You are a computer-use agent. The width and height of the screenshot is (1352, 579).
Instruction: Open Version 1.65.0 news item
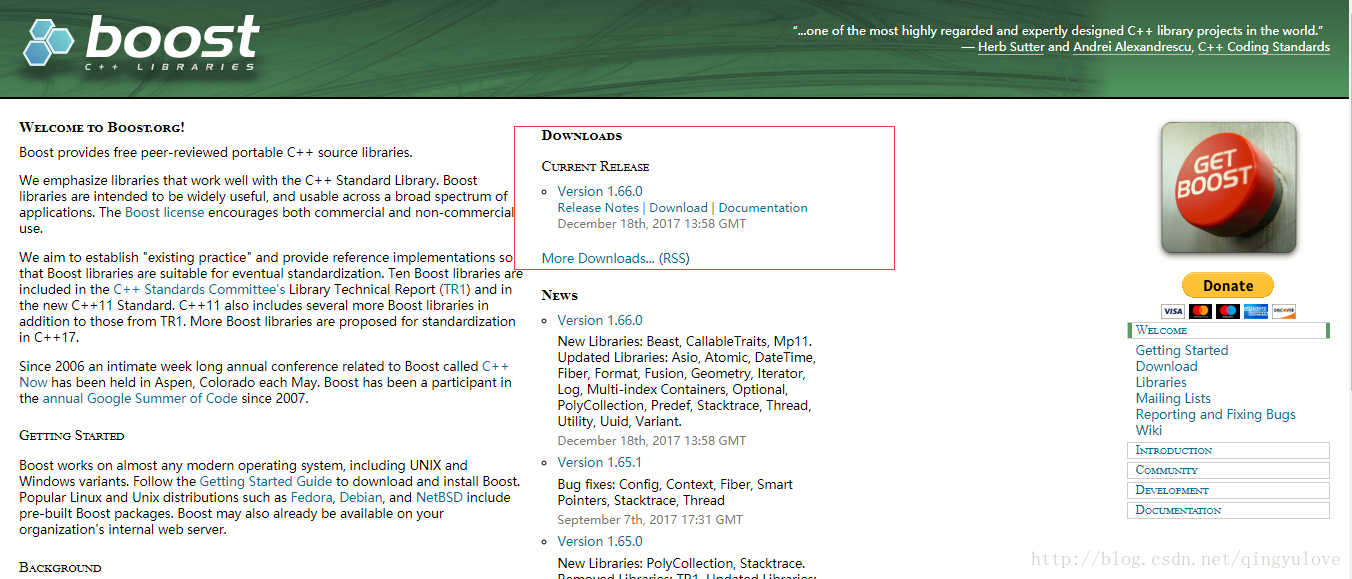[600, 541]
